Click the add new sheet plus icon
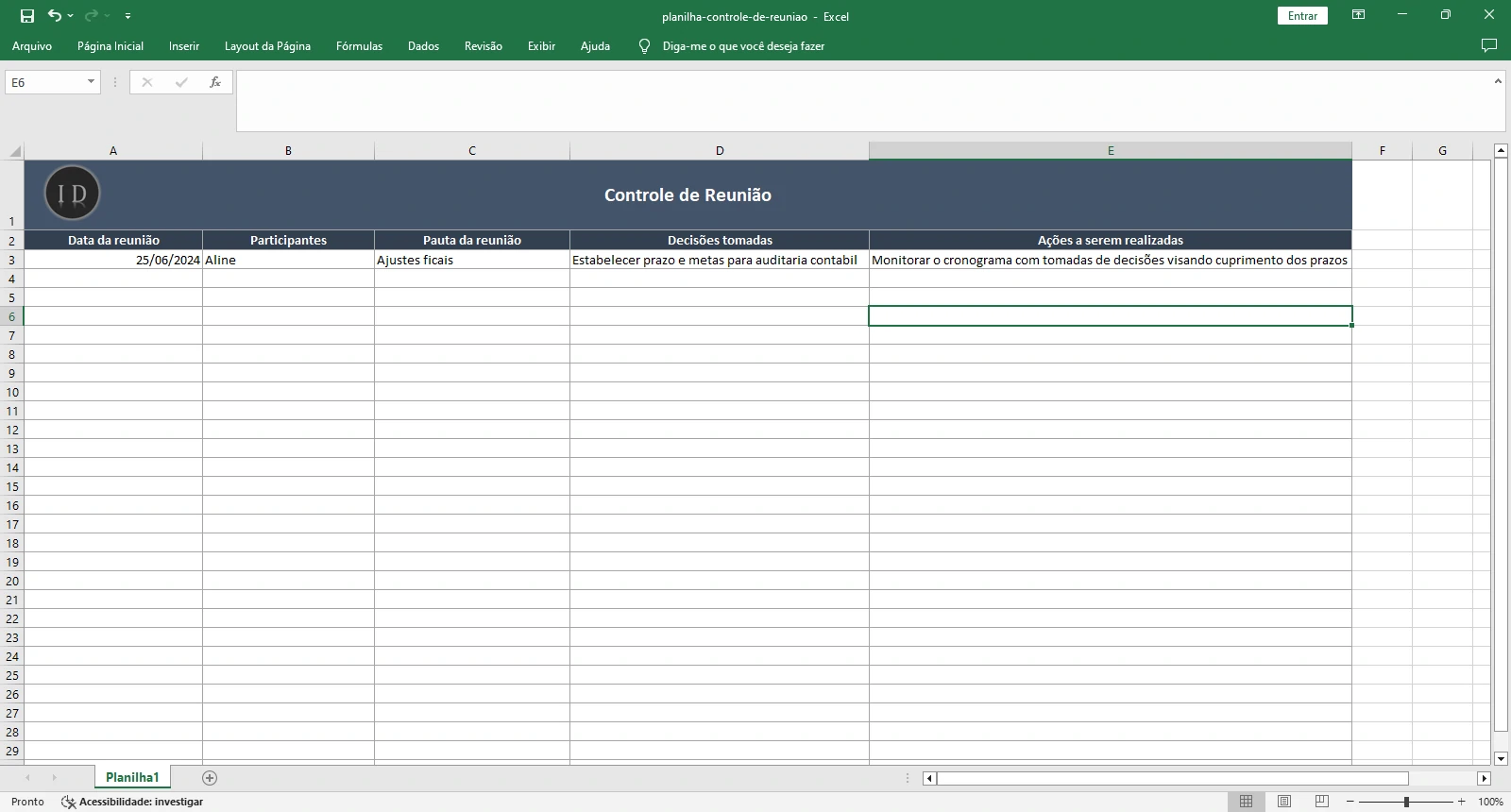The width and height of the screenshot is (1511, 812). (x=210, y=778)
